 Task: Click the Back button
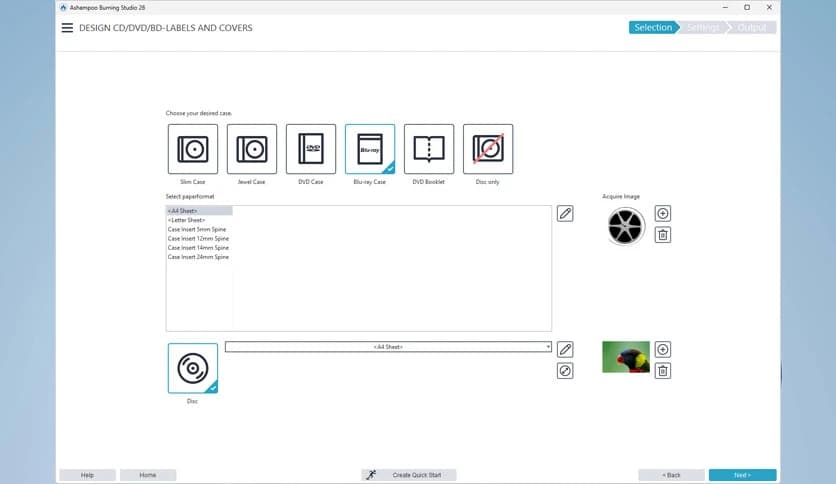point(671,475)
